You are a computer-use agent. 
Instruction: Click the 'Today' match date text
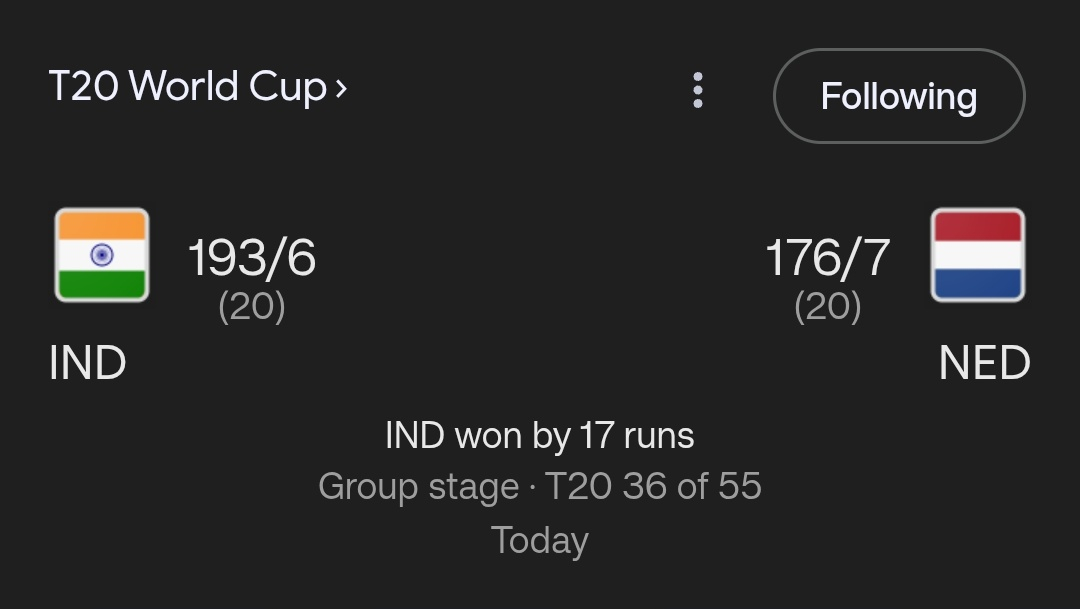coord(540,540)
